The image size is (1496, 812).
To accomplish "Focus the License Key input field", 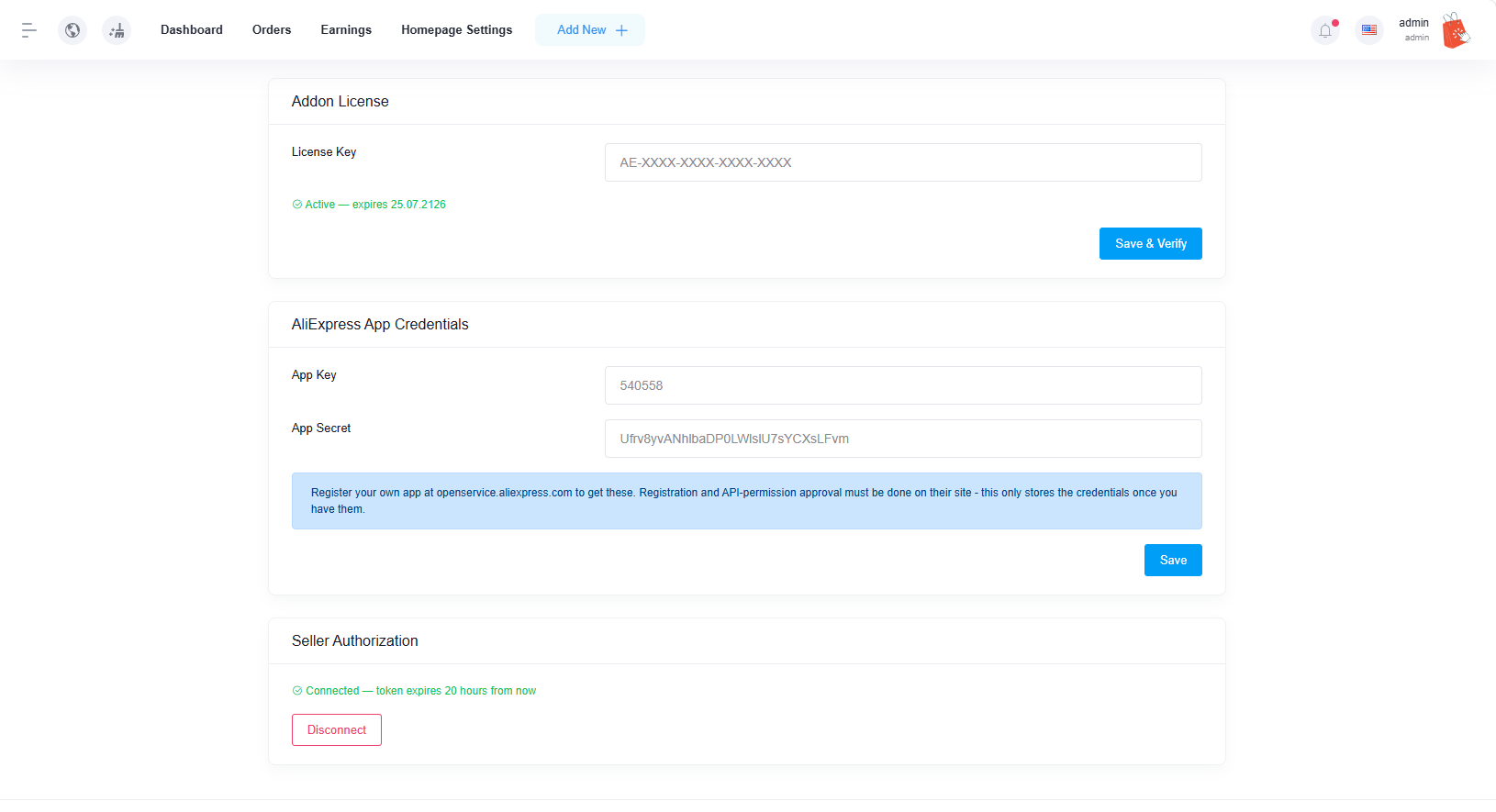I will tap(903, 162).
